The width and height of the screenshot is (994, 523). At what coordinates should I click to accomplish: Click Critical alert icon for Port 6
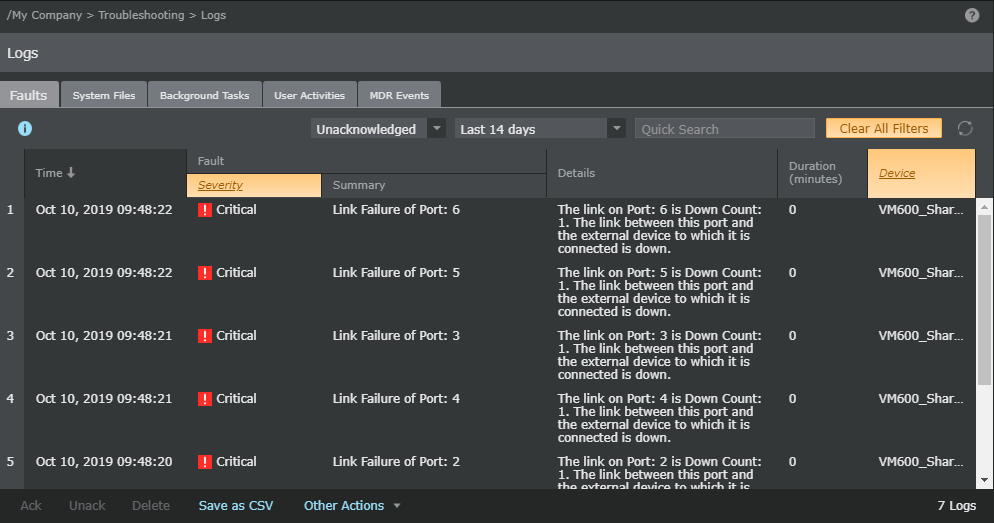[x=205, y=210]
